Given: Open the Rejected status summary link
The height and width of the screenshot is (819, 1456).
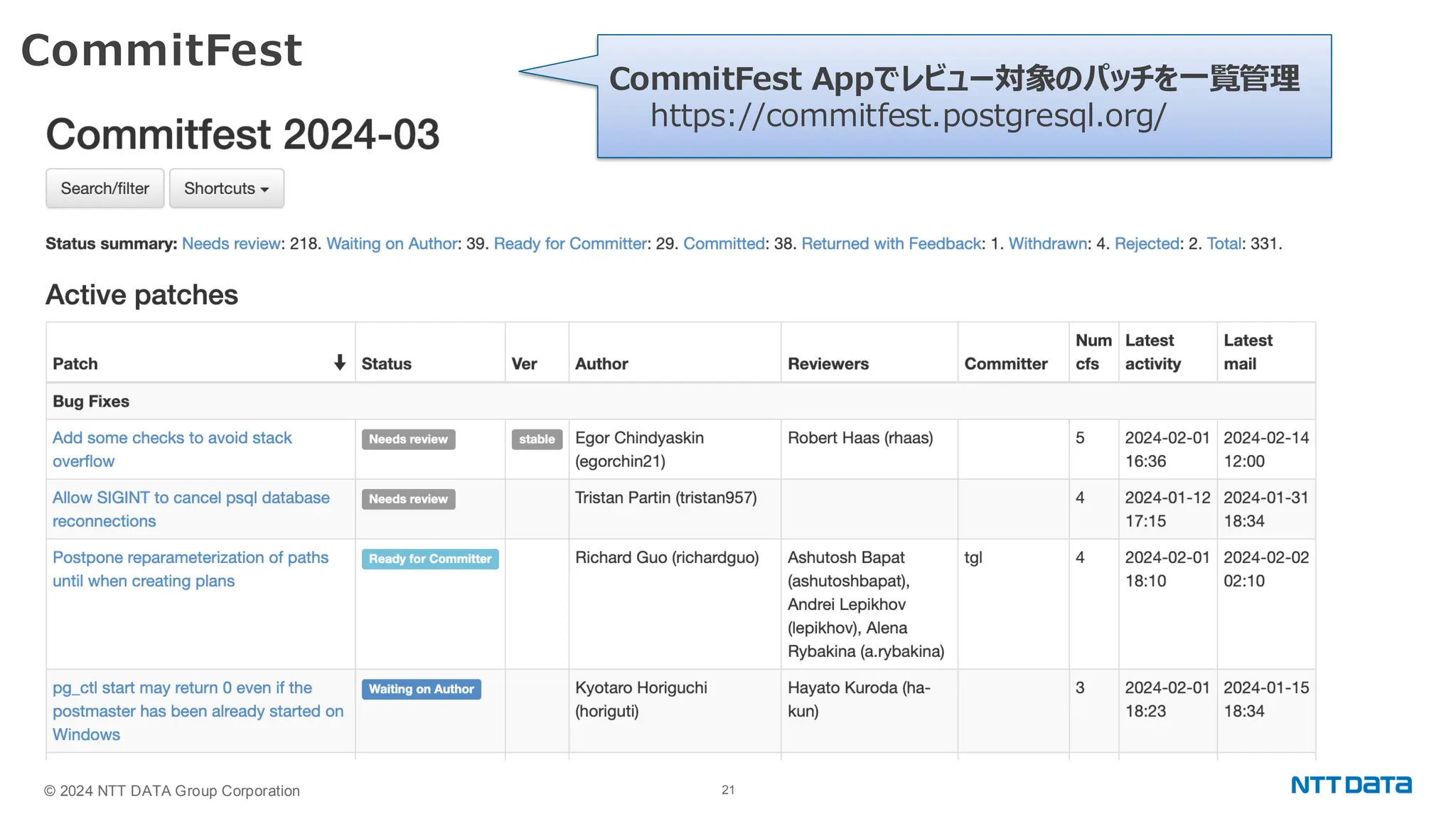Looking at the screenshot, I should coord(1146,244).
